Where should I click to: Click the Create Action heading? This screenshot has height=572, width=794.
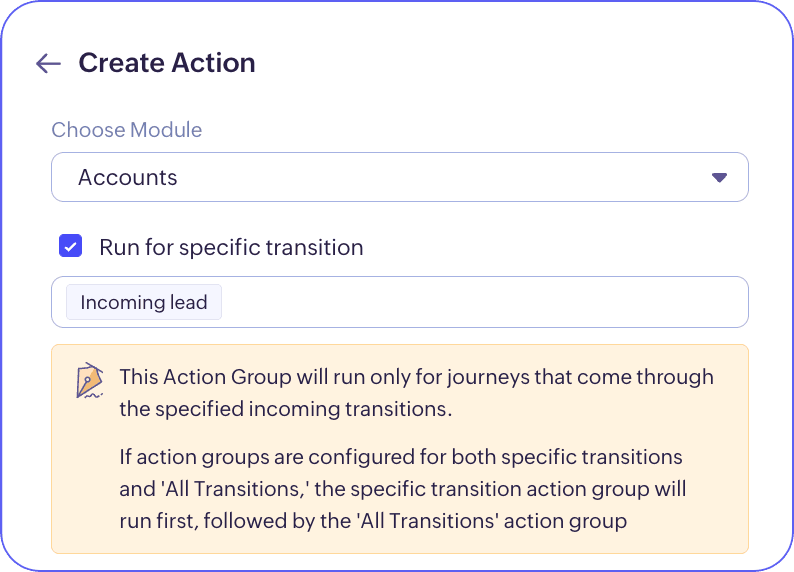pyautogui.click(x=167, y=63)
